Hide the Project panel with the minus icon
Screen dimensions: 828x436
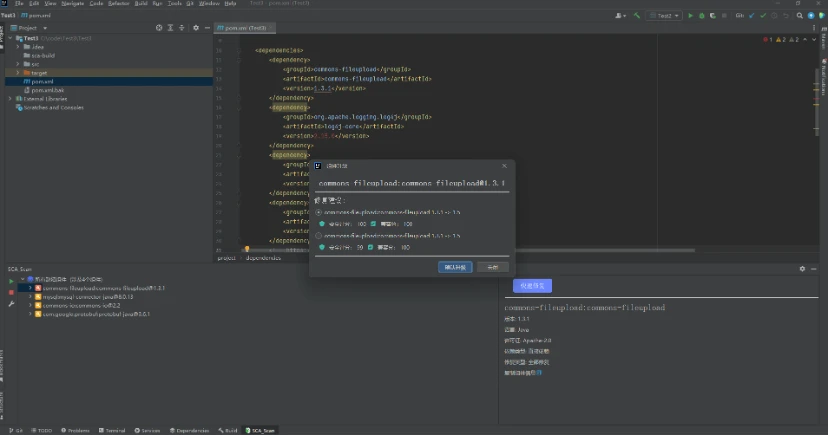pos(207,28)
